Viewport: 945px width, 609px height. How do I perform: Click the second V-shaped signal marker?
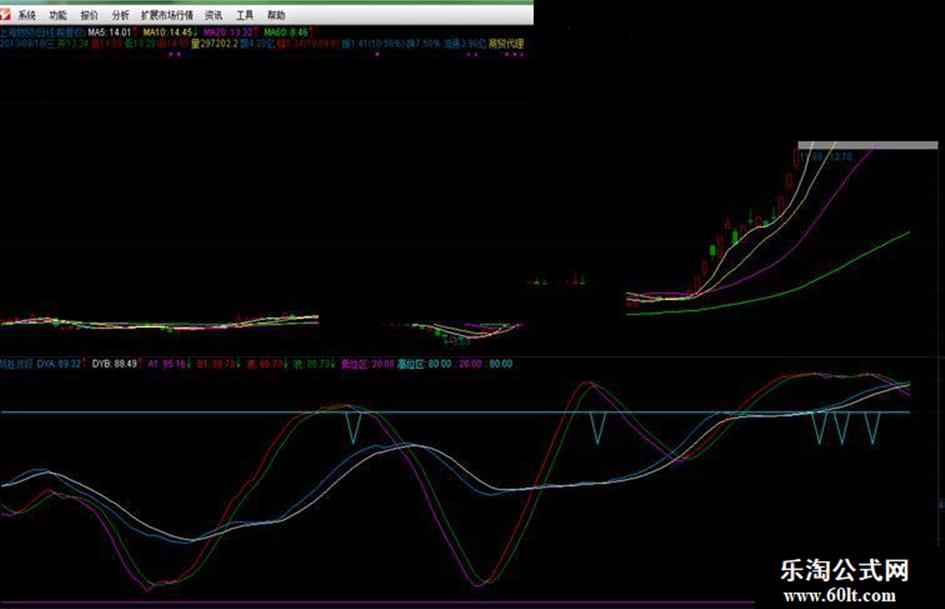(597, 428)
